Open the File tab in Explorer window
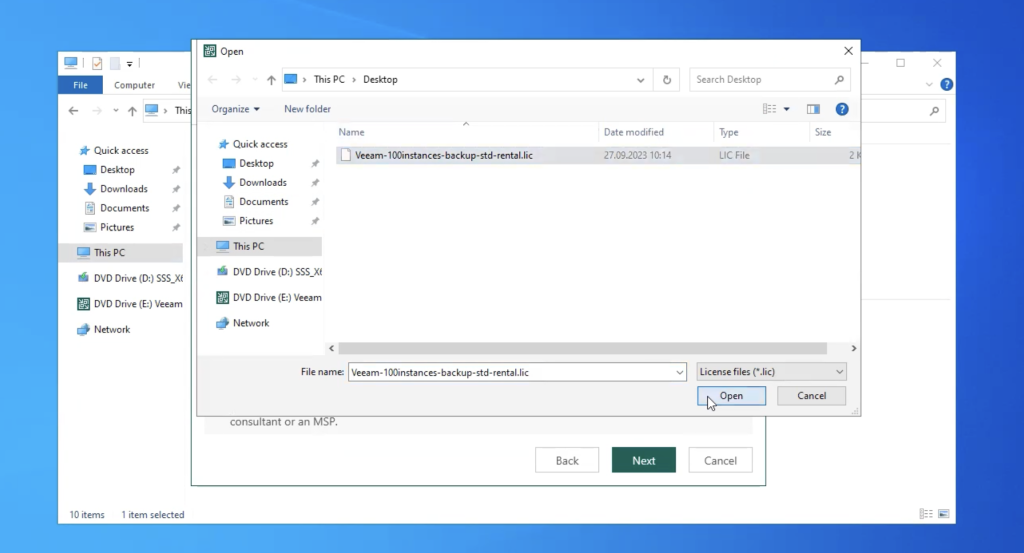 point(80,85)
